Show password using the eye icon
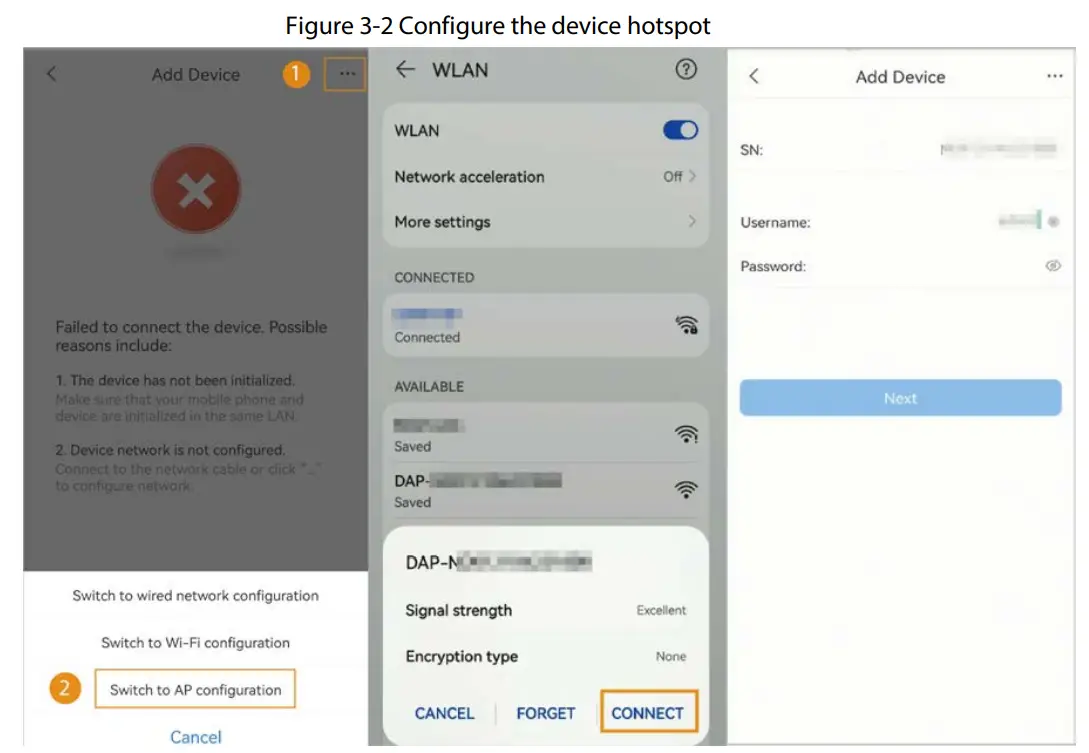This screenshot has height=753, width=1089. [x=1053, y=266]
